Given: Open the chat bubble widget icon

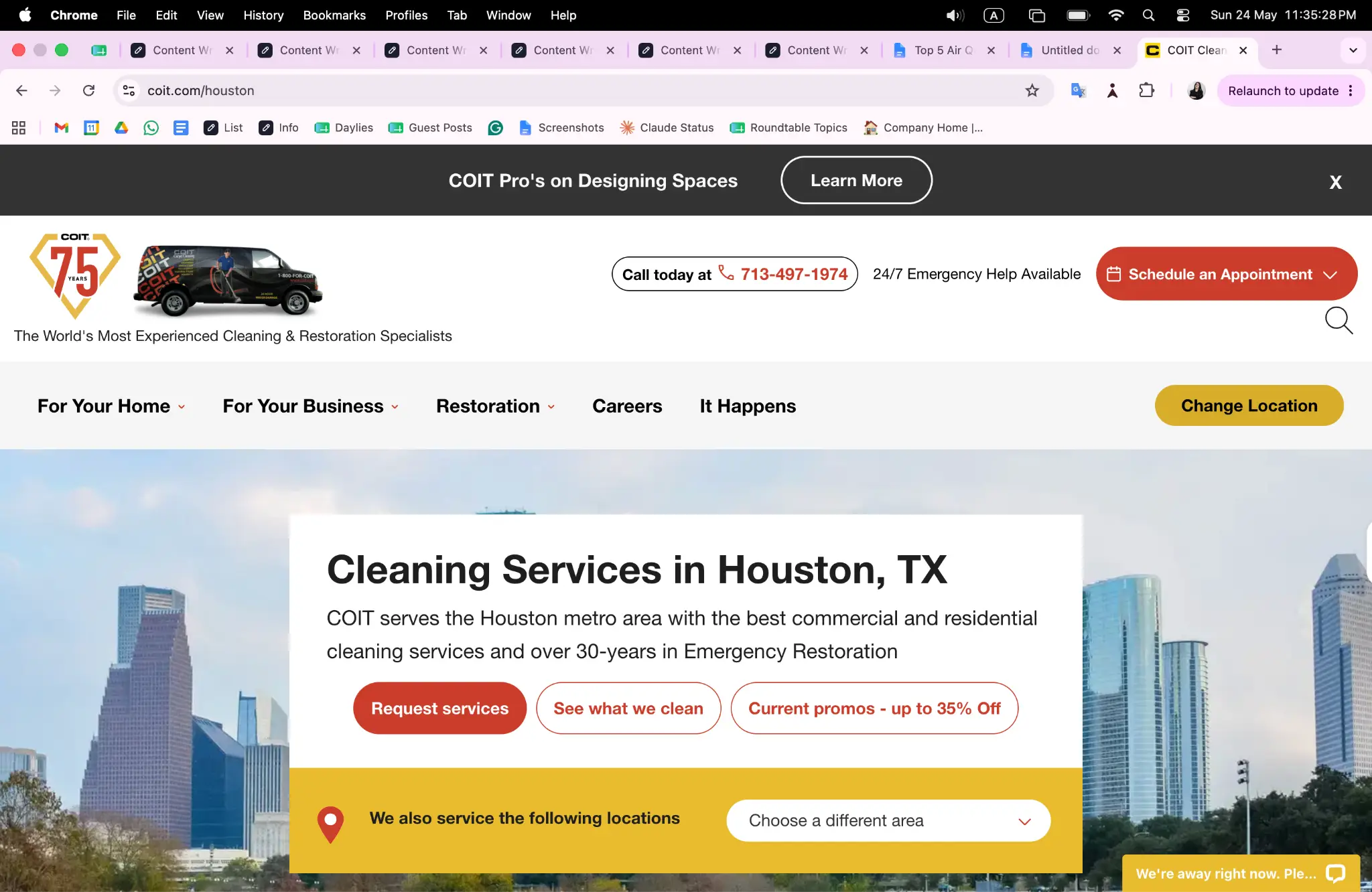Looking at the screenshot, I should 1335,873.
